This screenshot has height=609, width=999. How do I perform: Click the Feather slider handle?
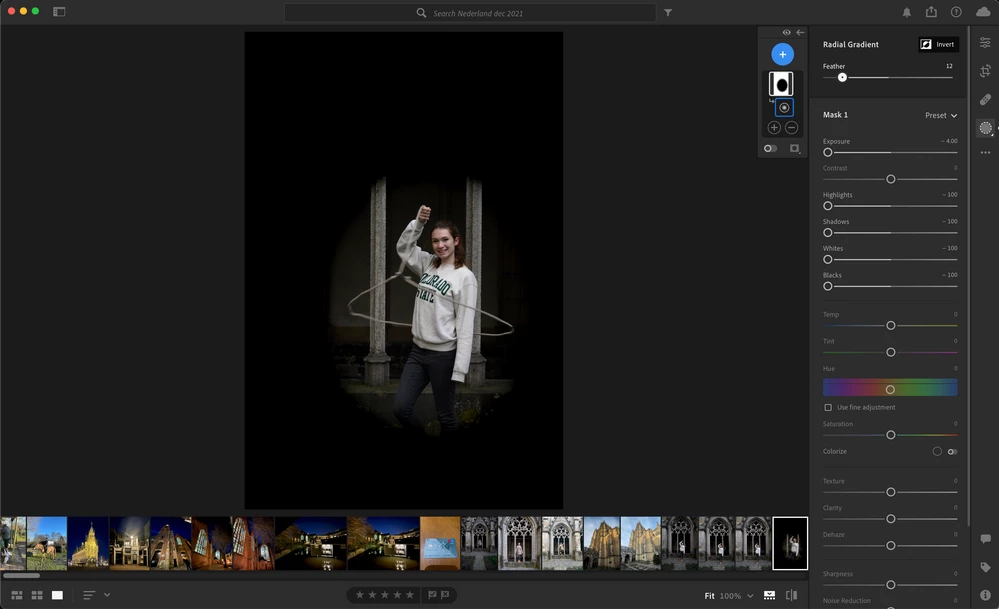(x=842, y=77)
